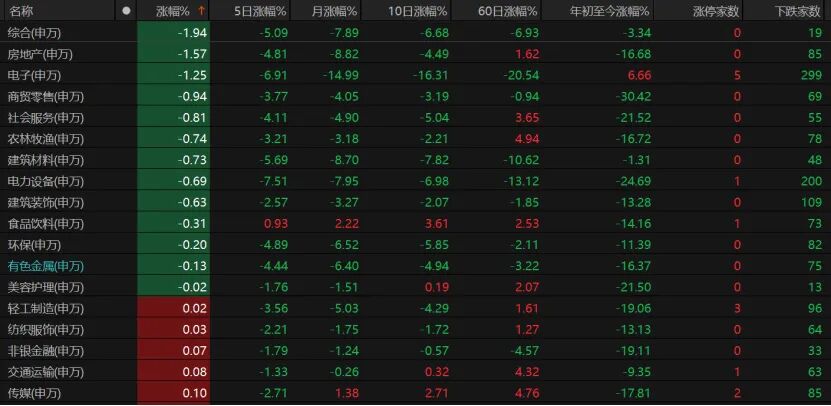Click the -24.69 年初至今涨幅 value
The width and height of the screenshot is (831, 406).
[x=633, y=181]
